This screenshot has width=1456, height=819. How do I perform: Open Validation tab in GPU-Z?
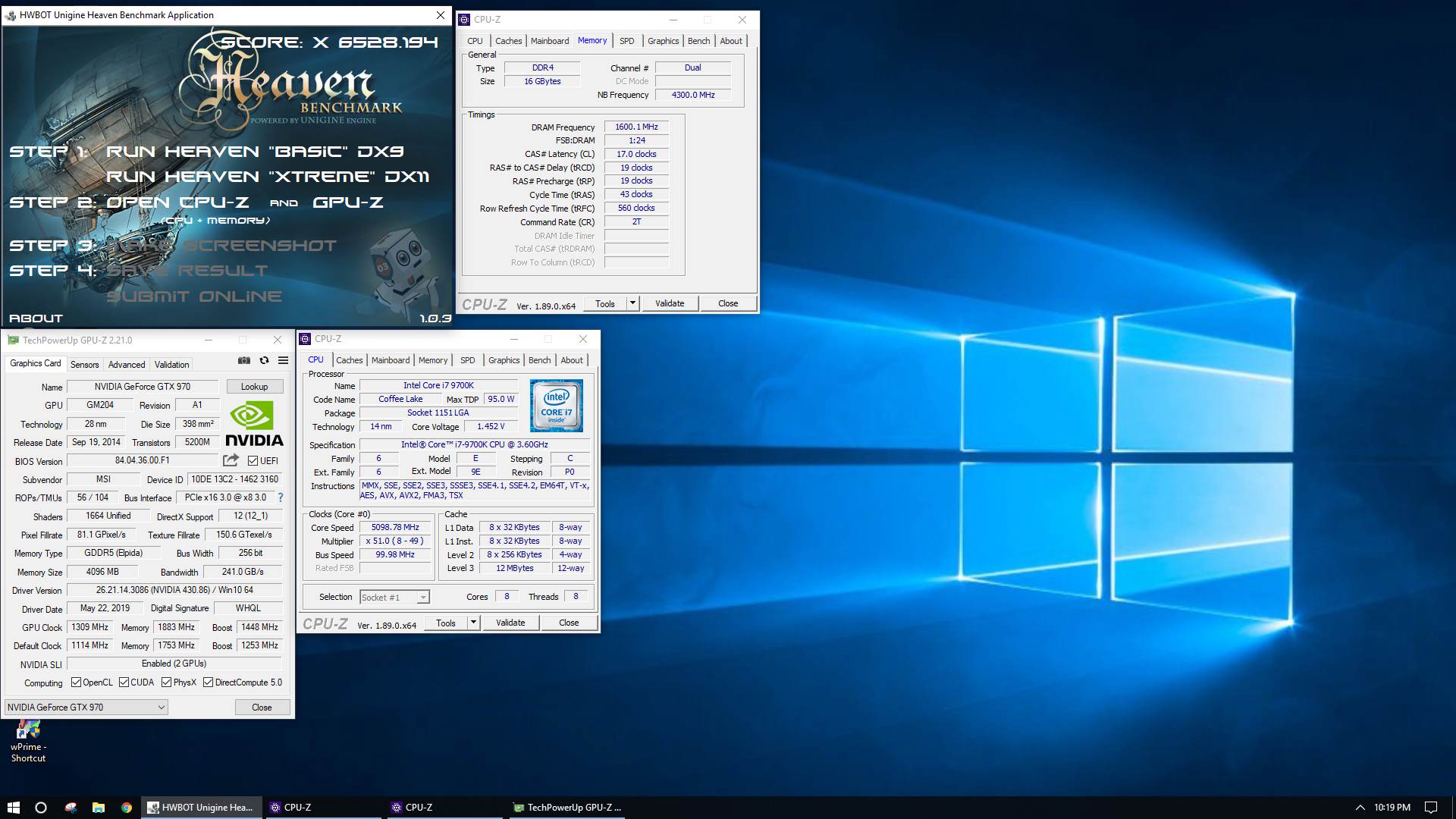click(x=172, y=365)
